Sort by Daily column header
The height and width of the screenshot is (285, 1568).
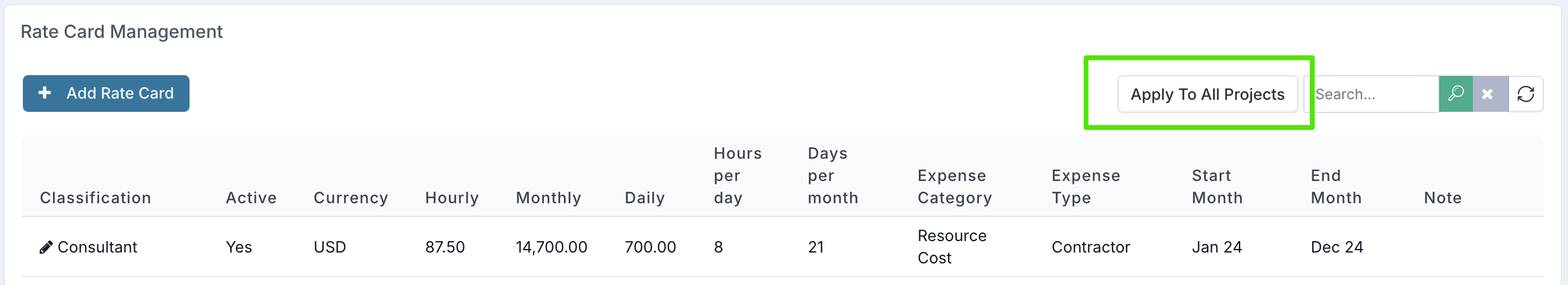tap(644, 198)
